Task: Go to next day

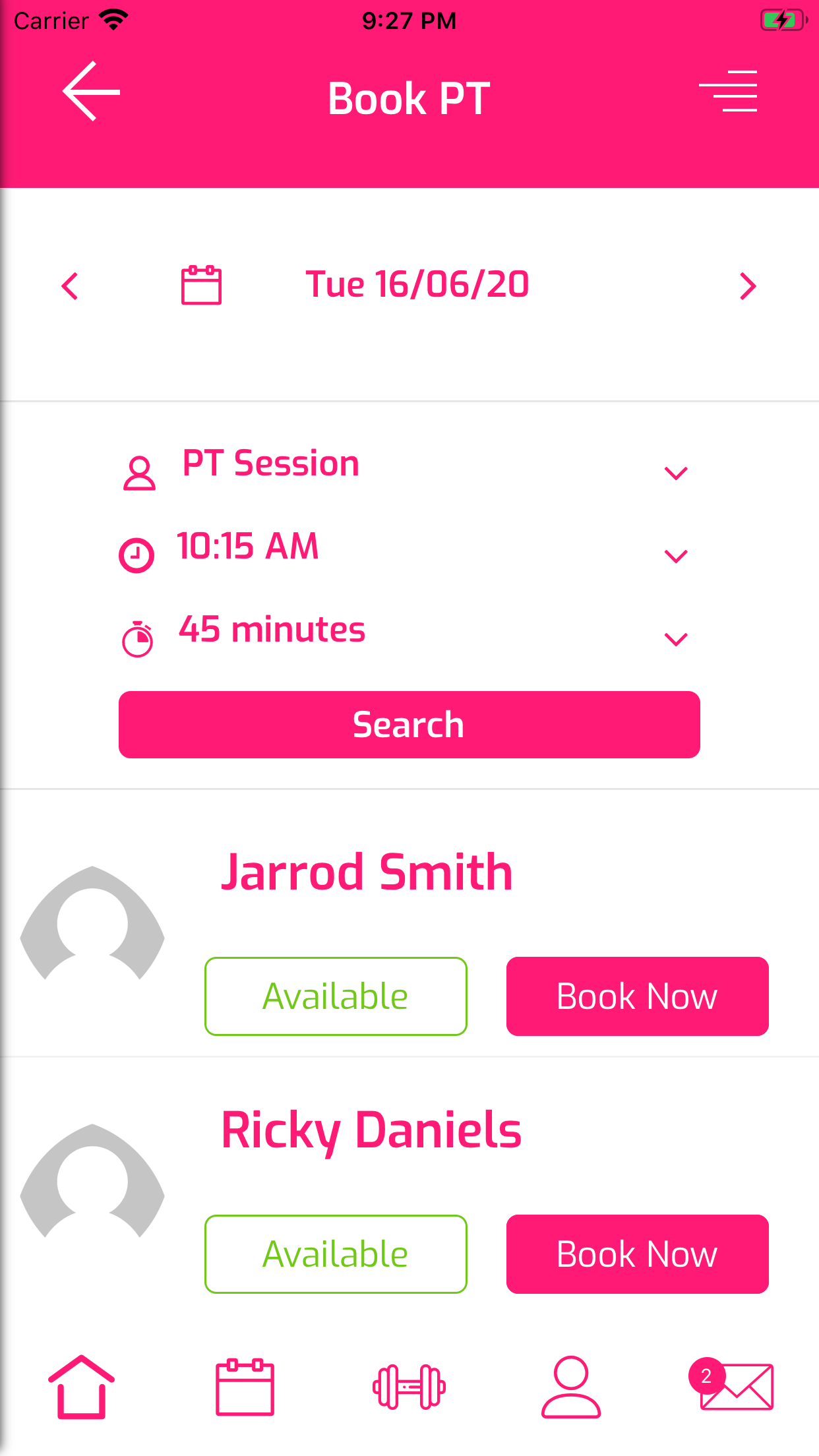Action: pyautogui.click(x=747, y=286)
